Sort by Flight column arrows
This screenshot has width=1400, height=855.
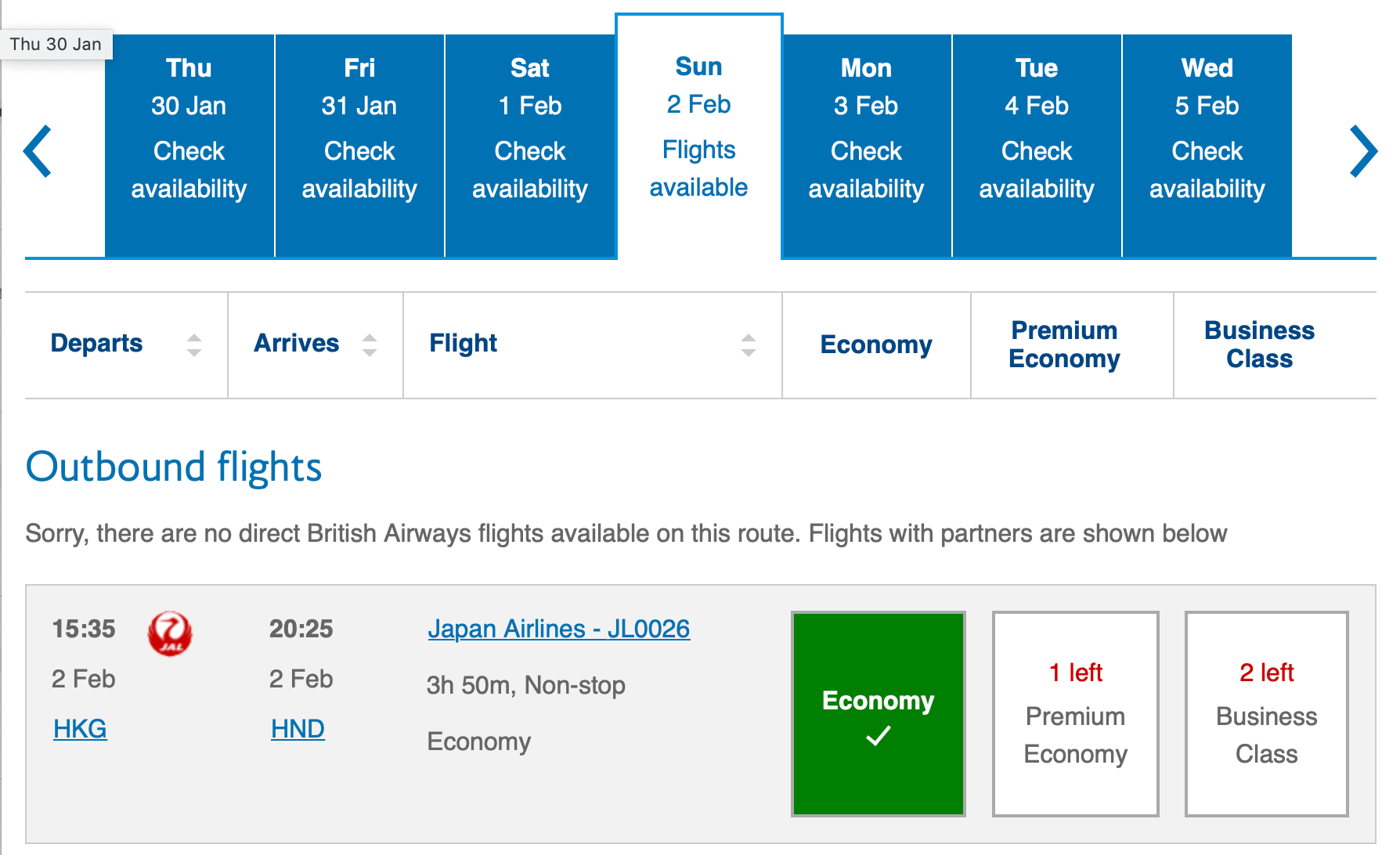point(749,345)
